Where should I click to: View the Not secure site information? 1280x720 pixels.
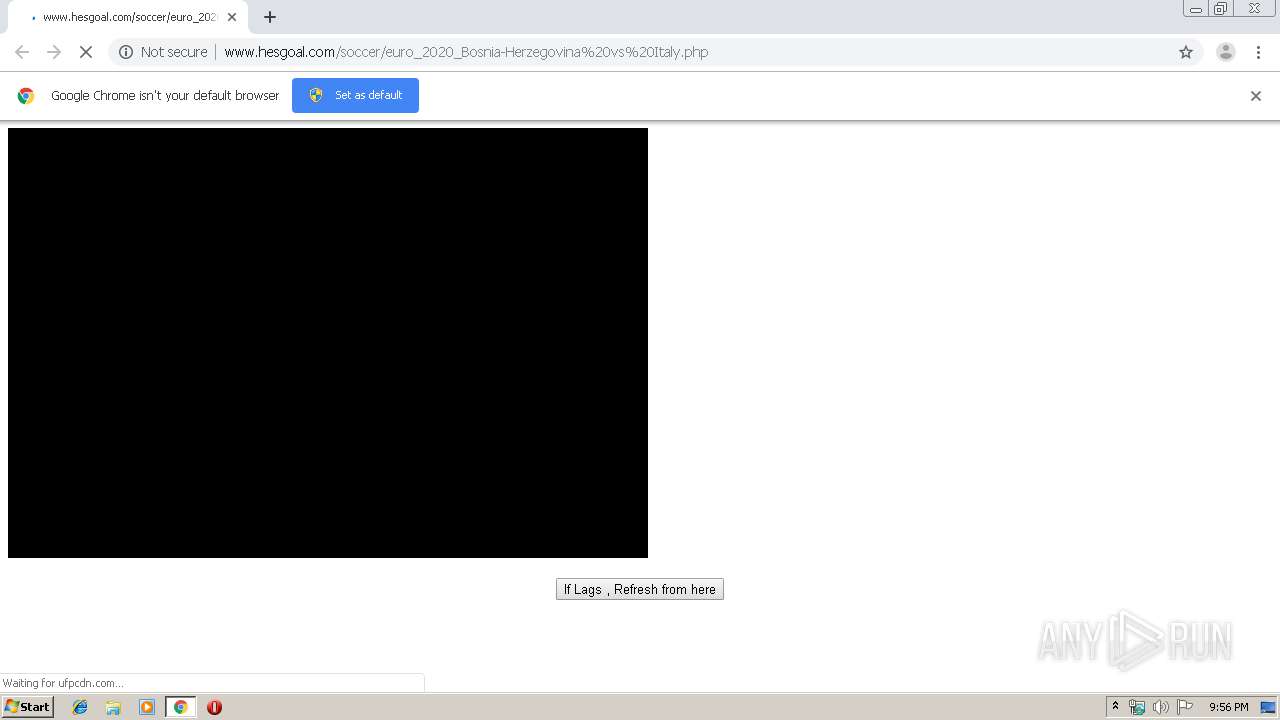[x=163, y=52]
